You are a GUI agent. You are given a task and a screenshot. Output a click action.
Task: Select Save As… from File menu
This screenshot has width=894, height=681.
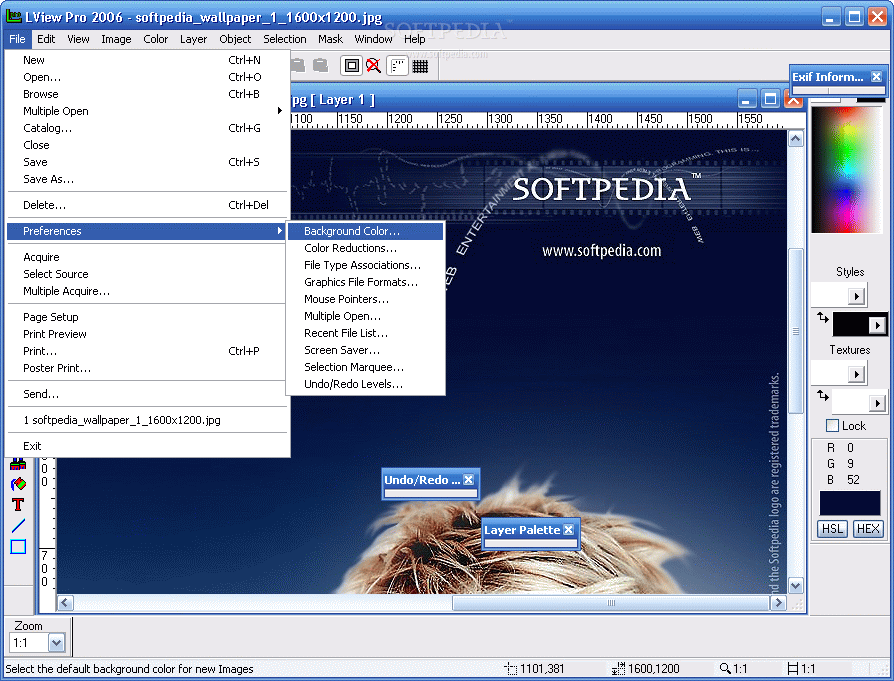(x=148, y=179)
